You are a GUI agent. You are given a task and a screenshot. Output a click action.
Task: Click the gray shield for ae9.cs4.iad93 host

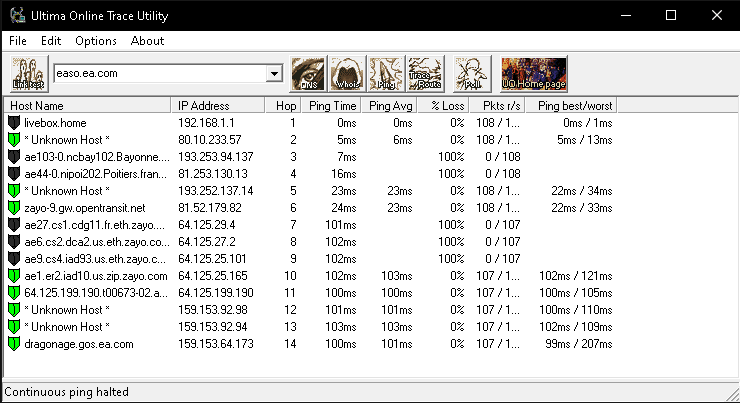tap(14, 259)
